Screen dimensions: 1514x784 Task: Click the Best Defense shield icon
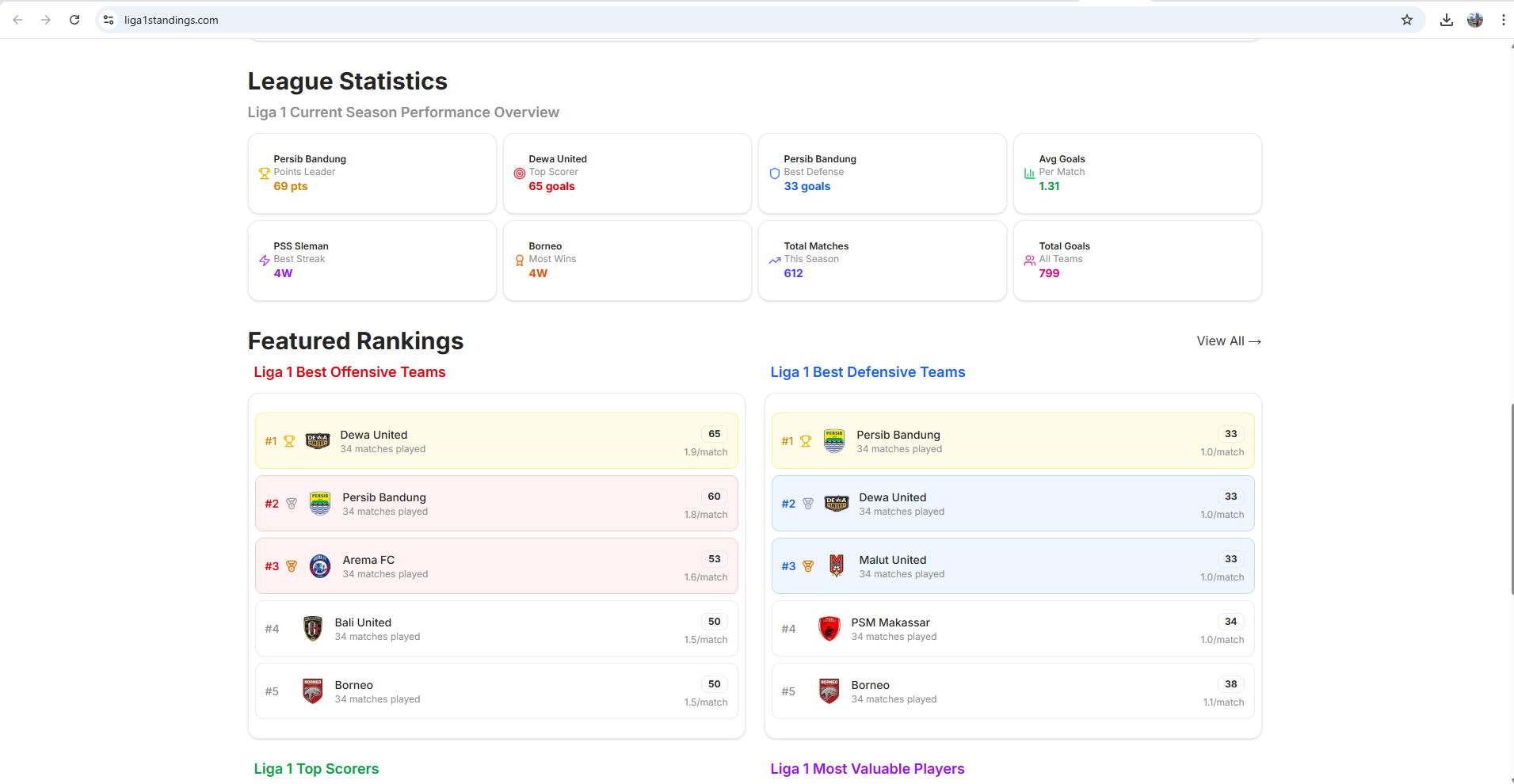coord(775,173)
